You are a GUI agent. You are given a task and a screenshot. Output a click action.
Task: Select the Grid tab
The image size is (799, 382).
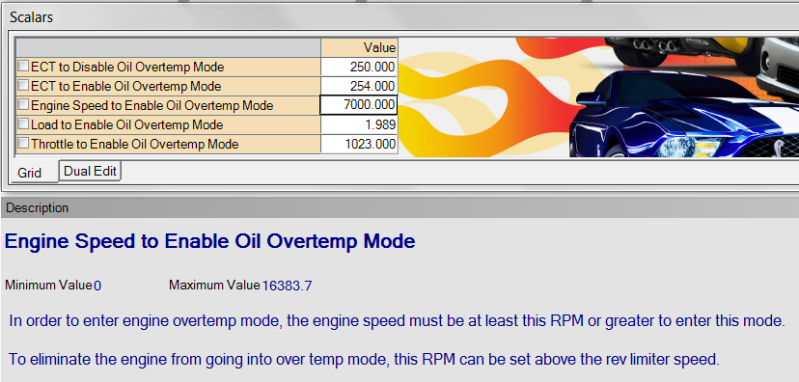[x=29, y=173]
